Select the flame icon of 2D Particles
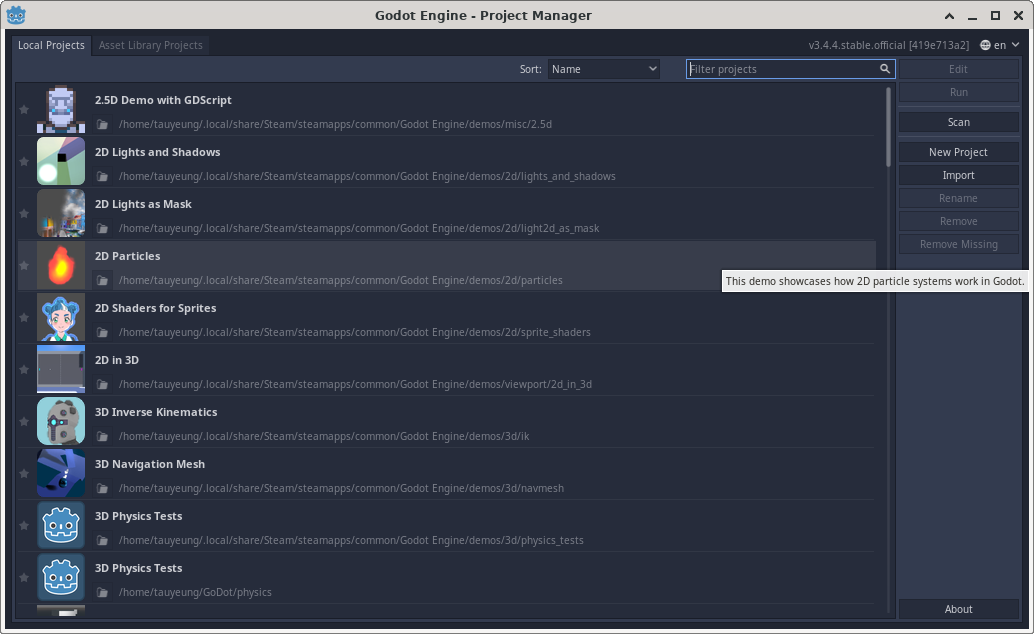Viewport: 1034px width, 634px height. [x=61, y=265]
